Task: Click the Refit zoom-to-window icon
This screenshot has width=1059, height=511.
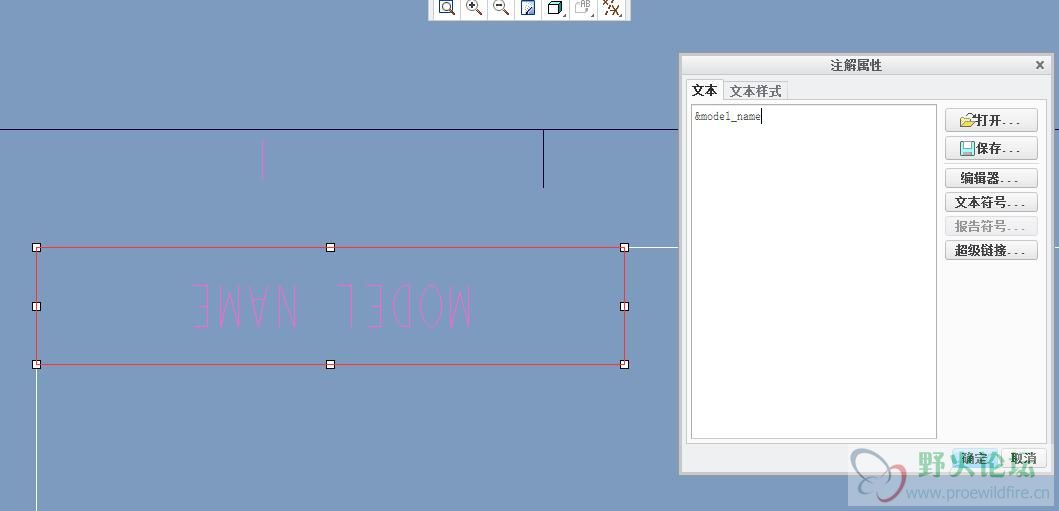Action: [x=446, y=8]
